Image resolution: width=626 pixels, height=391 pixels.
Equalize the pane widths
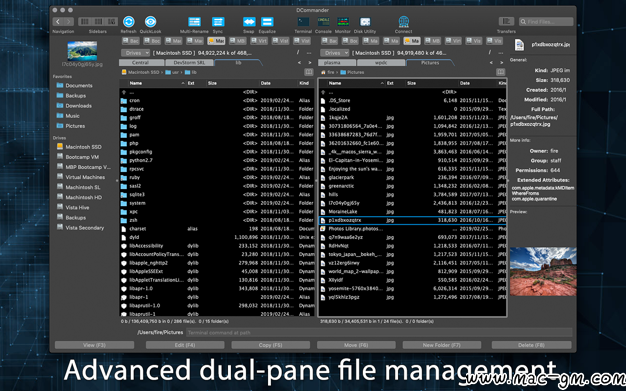tap(267, 22)
